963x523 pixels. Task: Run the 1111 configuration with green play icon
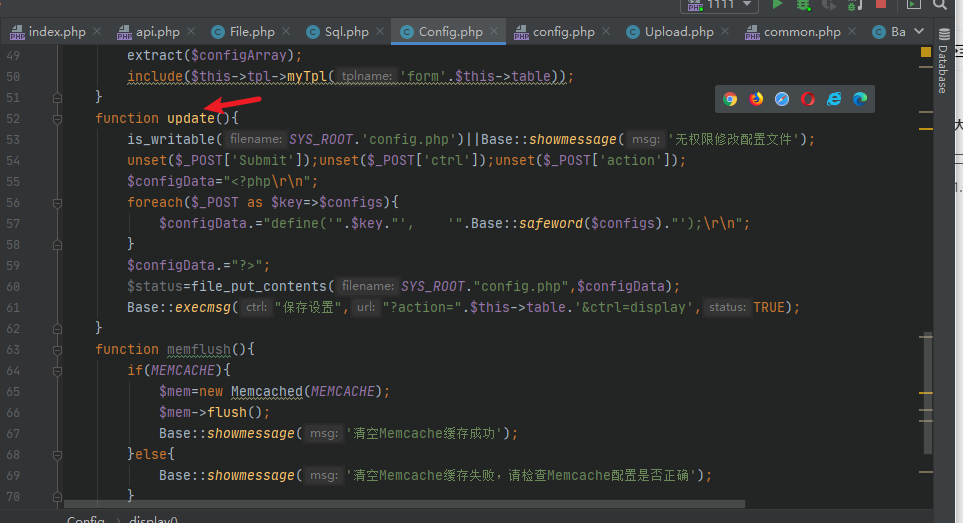pos(777,4)
